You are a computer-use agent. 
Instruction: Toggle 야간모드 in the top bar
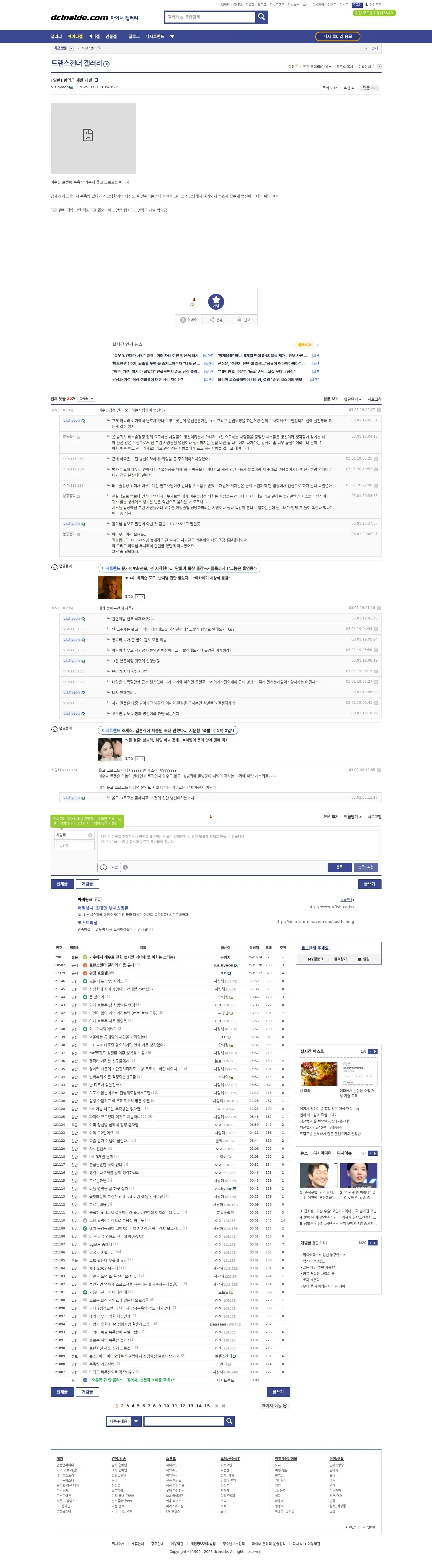(373, 5)
